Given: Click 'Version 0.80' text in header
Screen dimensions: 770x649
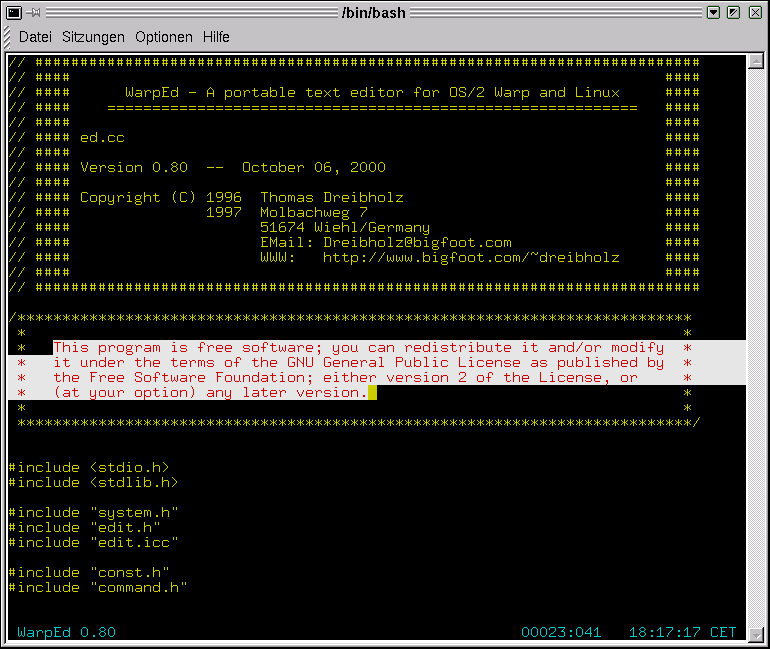Looking at the screenshot, I should pyautogui.click(x=134, y=167).
